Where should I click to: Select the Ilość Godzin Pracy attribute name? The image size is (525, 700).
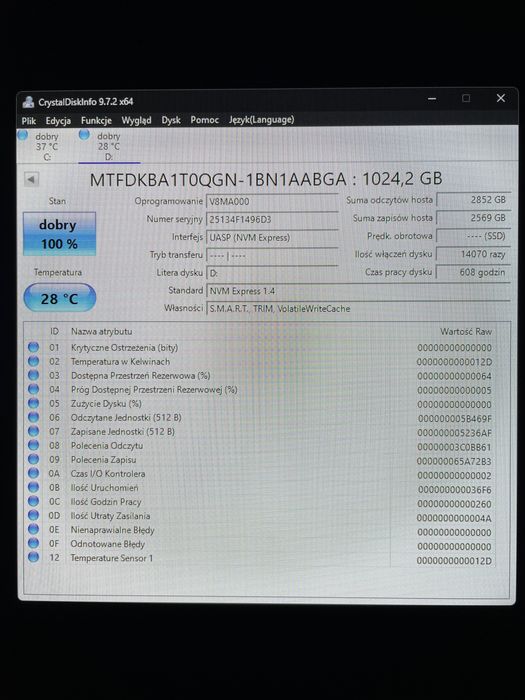coord(105,502)
